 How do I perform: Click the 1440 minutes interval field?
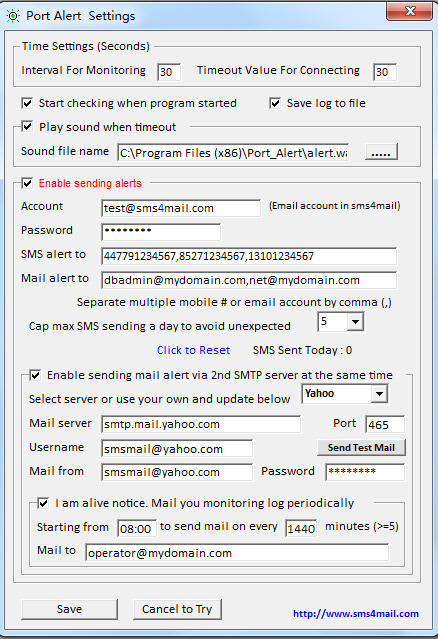(301, 529)
